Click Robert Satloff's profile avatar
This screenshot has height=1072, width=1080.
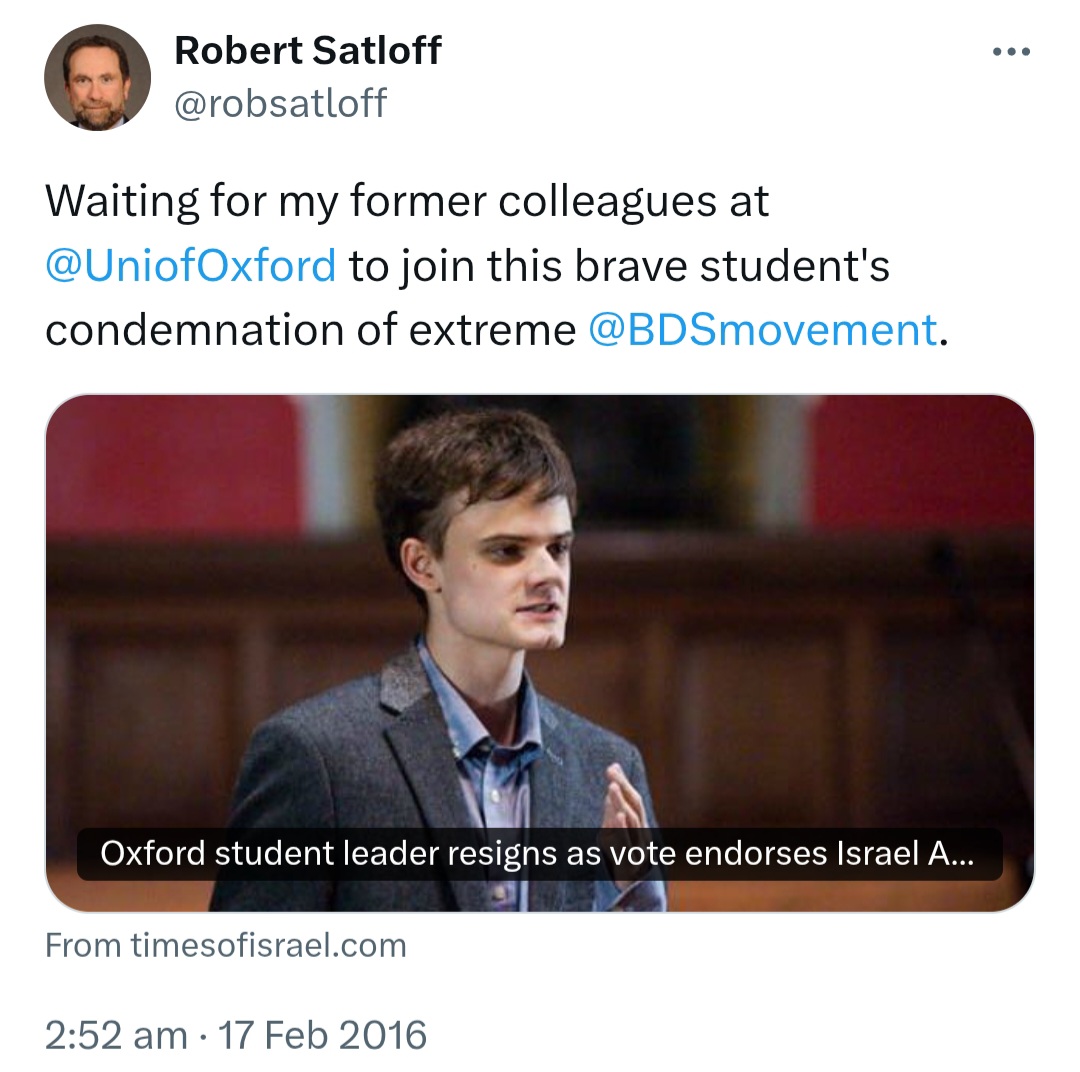tap(97, 78)
